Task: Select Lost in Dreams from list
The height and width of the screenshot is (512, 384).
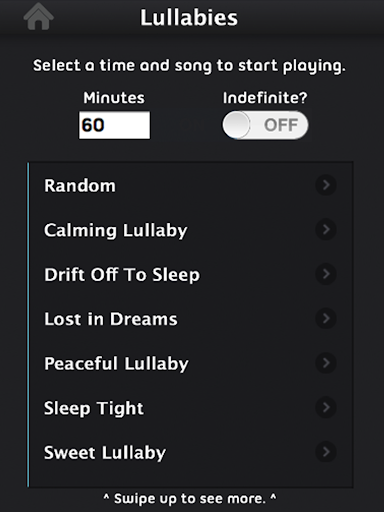Action: click(191, 319)
